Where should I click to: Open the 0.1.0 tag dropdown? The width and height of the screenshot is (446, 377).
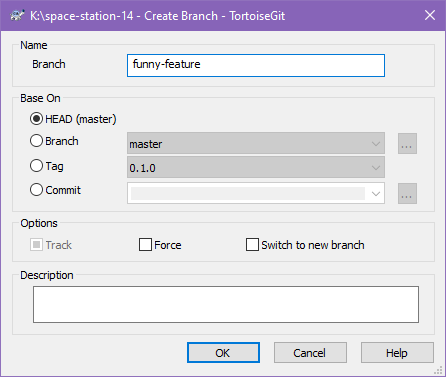click(256, 167)
